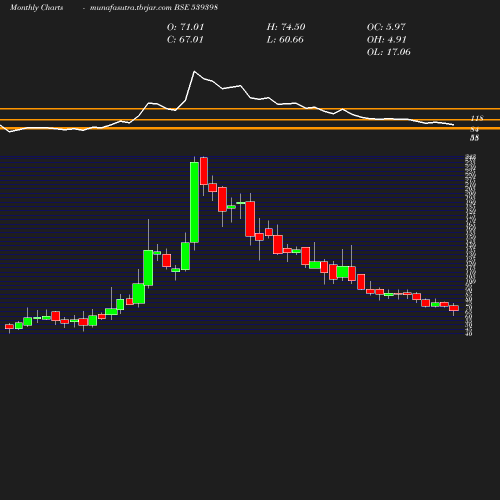The height and width of the screenshot is (500, 500).
Task: Click the last red candlestick on the right
Action: click(x=454, y=308)
